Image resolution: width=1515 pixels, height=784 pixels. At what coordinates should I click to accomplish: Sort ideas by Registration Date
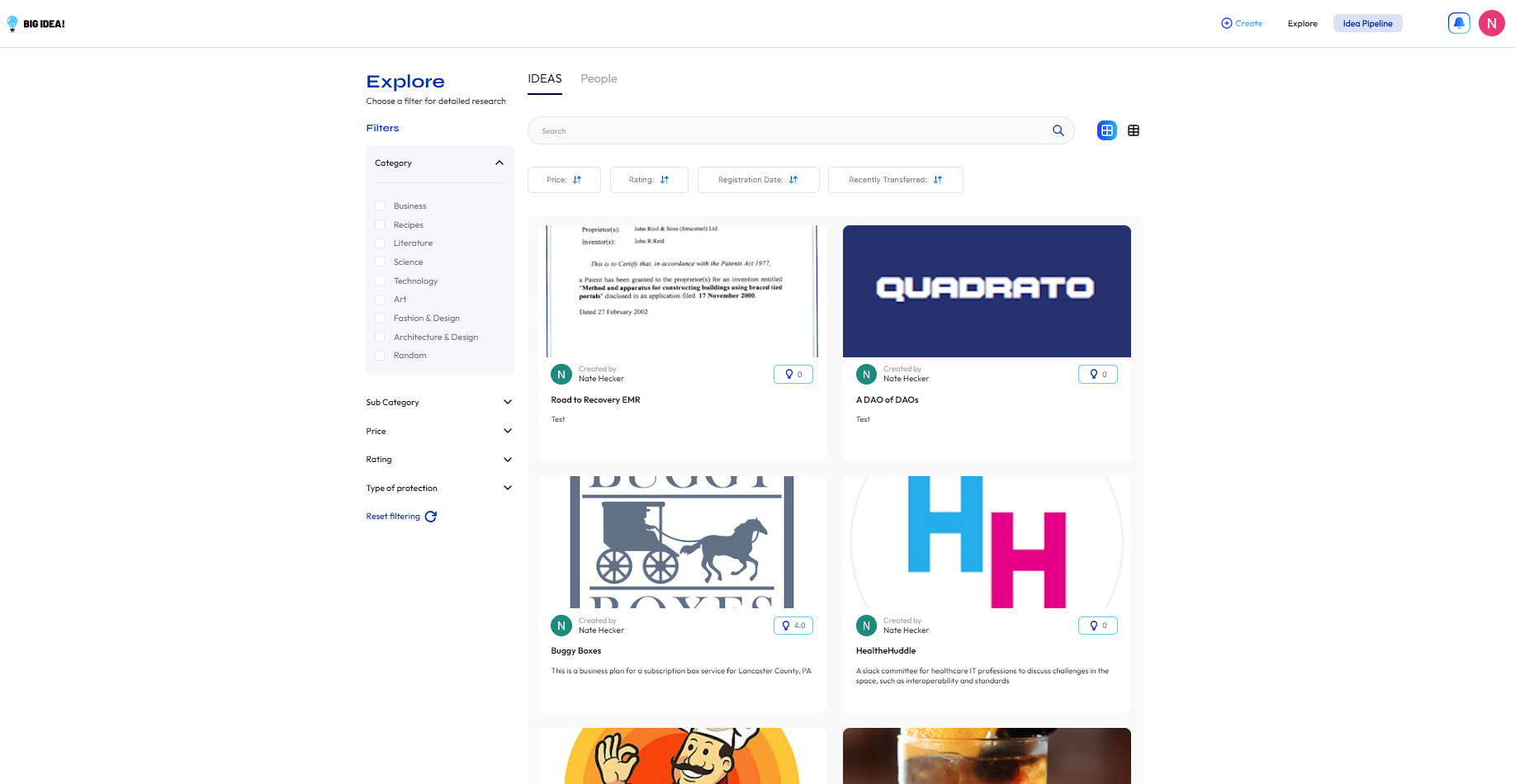758,180
